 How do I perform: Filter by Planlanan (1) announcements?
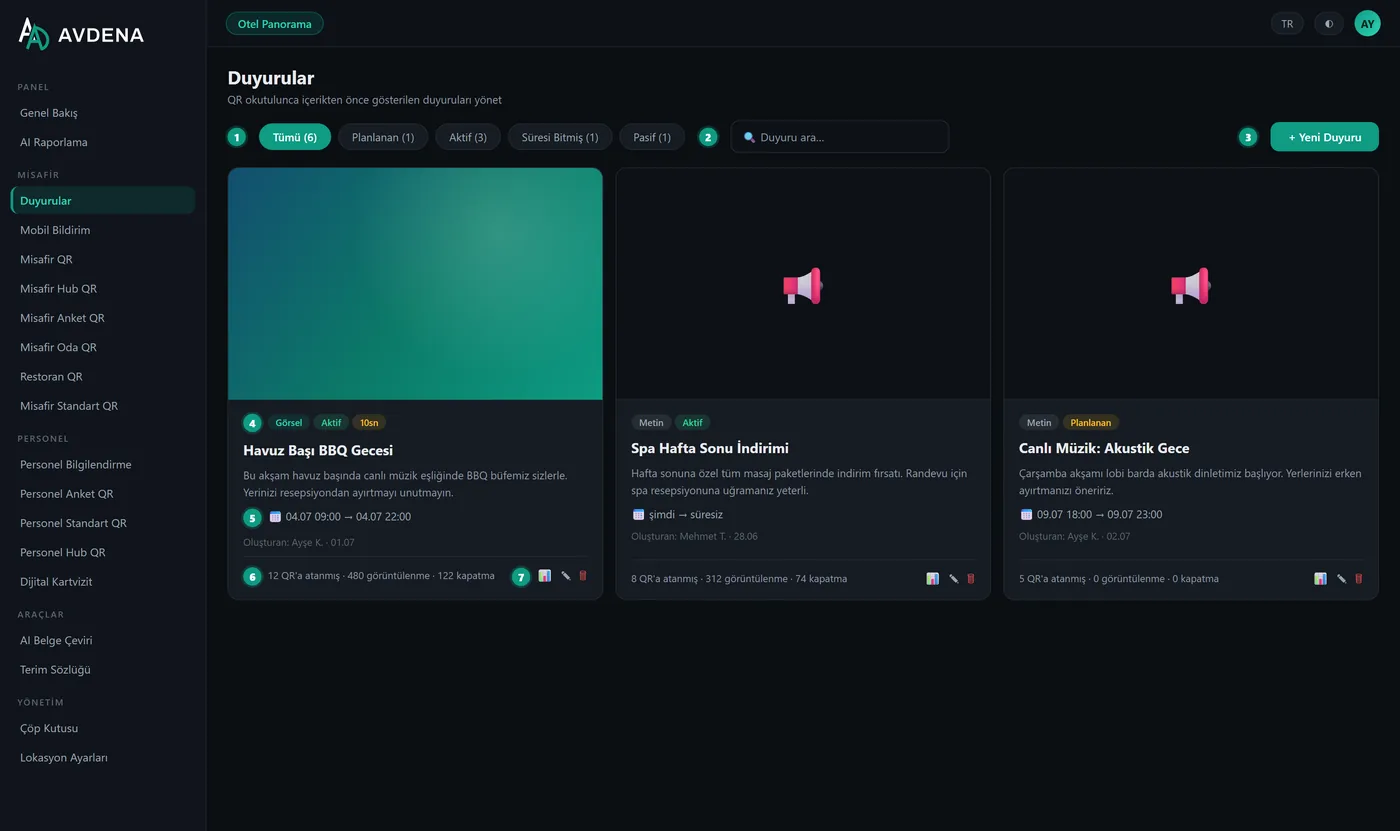(x=383, y=137)
